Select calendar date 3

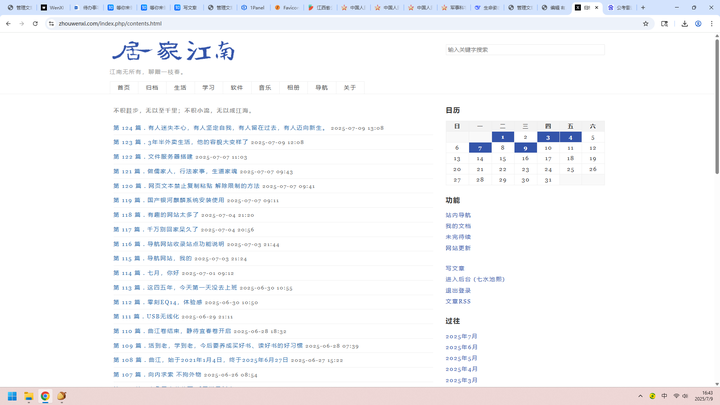coord(548,137)
